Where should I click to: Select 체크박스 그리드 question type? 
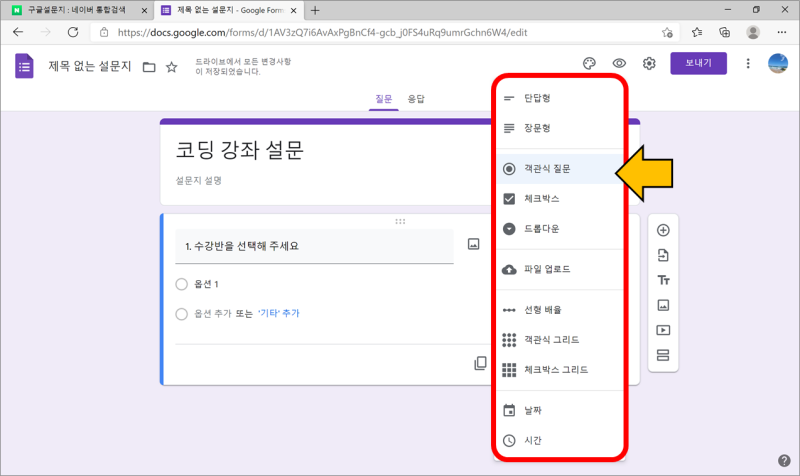[560, 370]
